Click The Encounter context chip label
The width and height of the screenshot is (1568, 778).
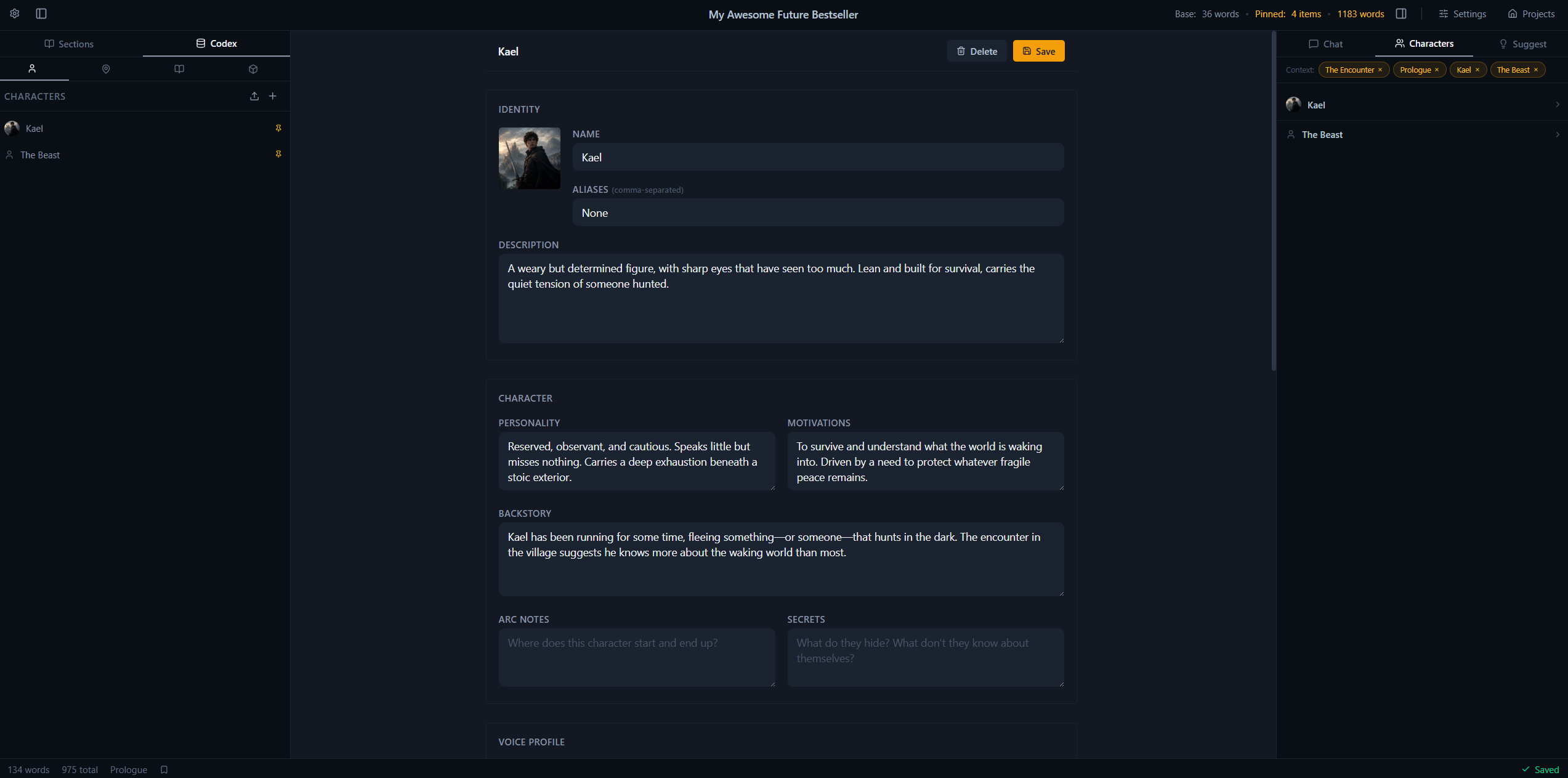[x=1349, y=70]
